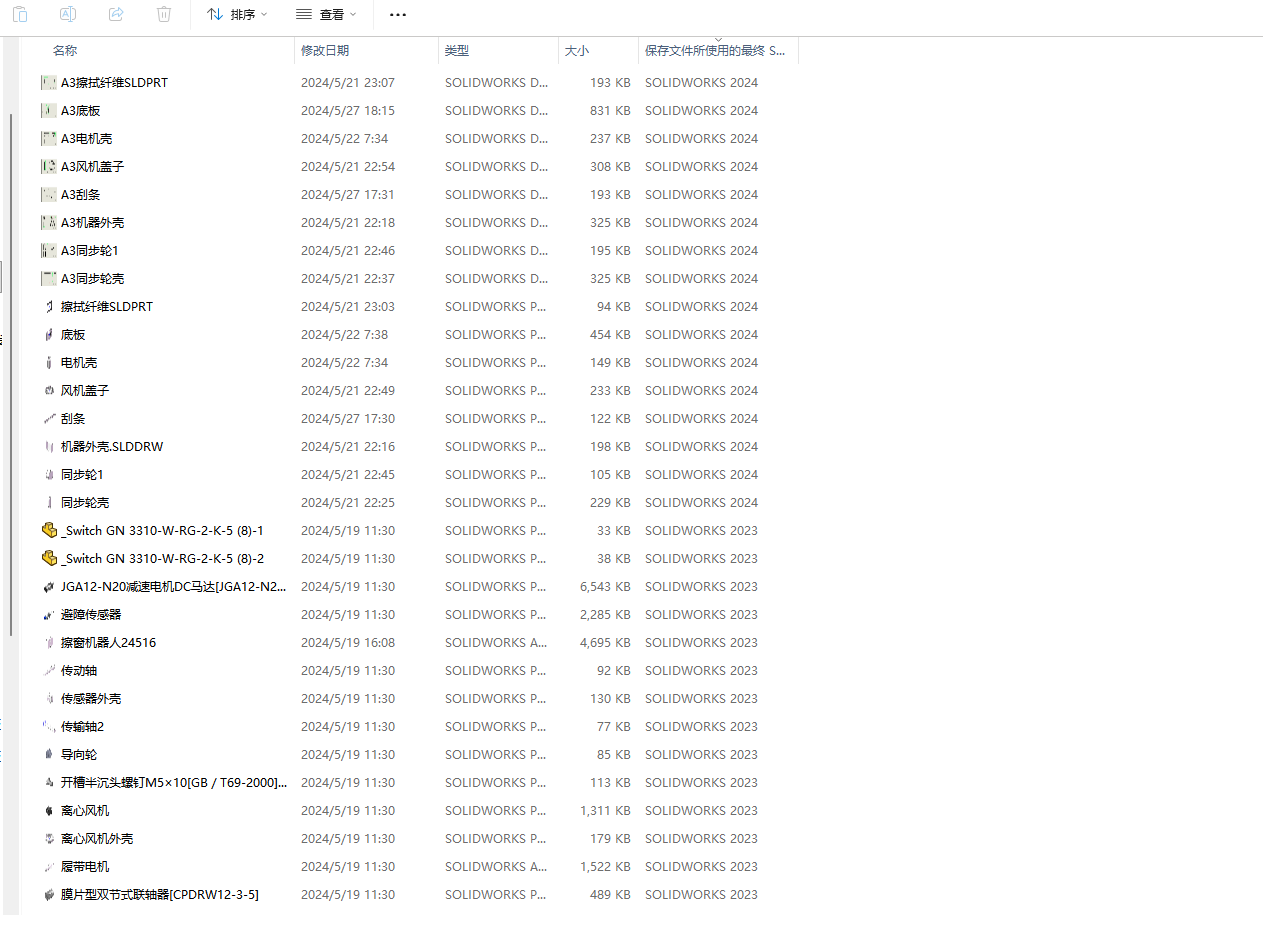Click the Paste toolbar icon
The width and height of the screenshot is (1263, 941).
pyautogui.click(x=19, y=14)
